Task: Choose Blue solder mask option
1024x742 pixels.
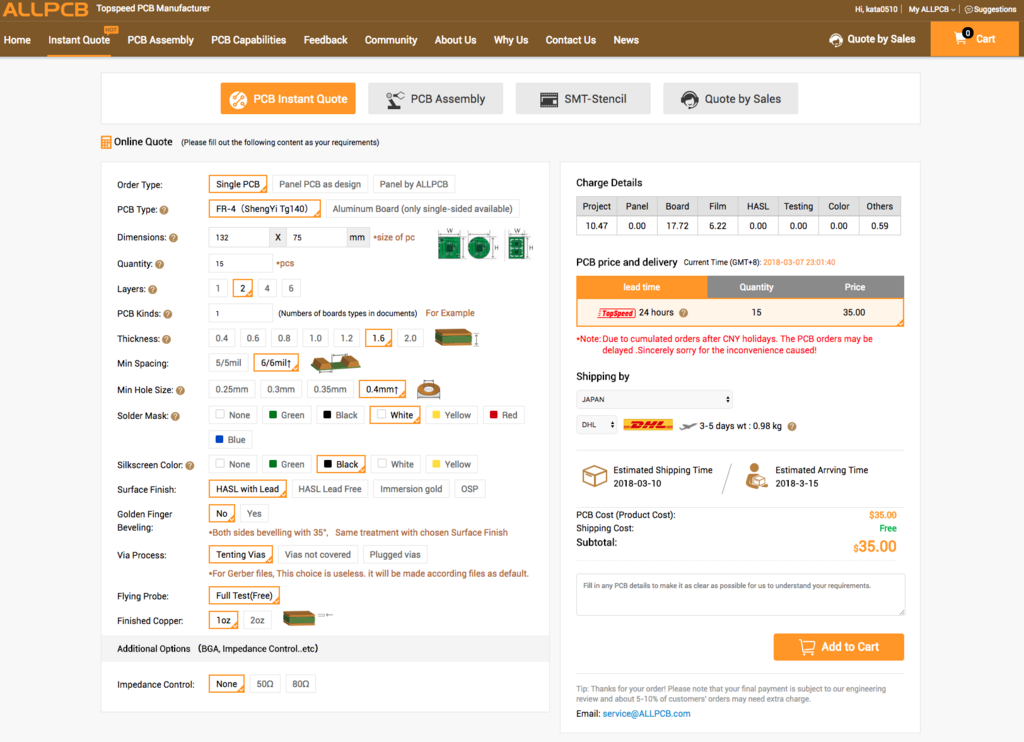Action: 231,440
